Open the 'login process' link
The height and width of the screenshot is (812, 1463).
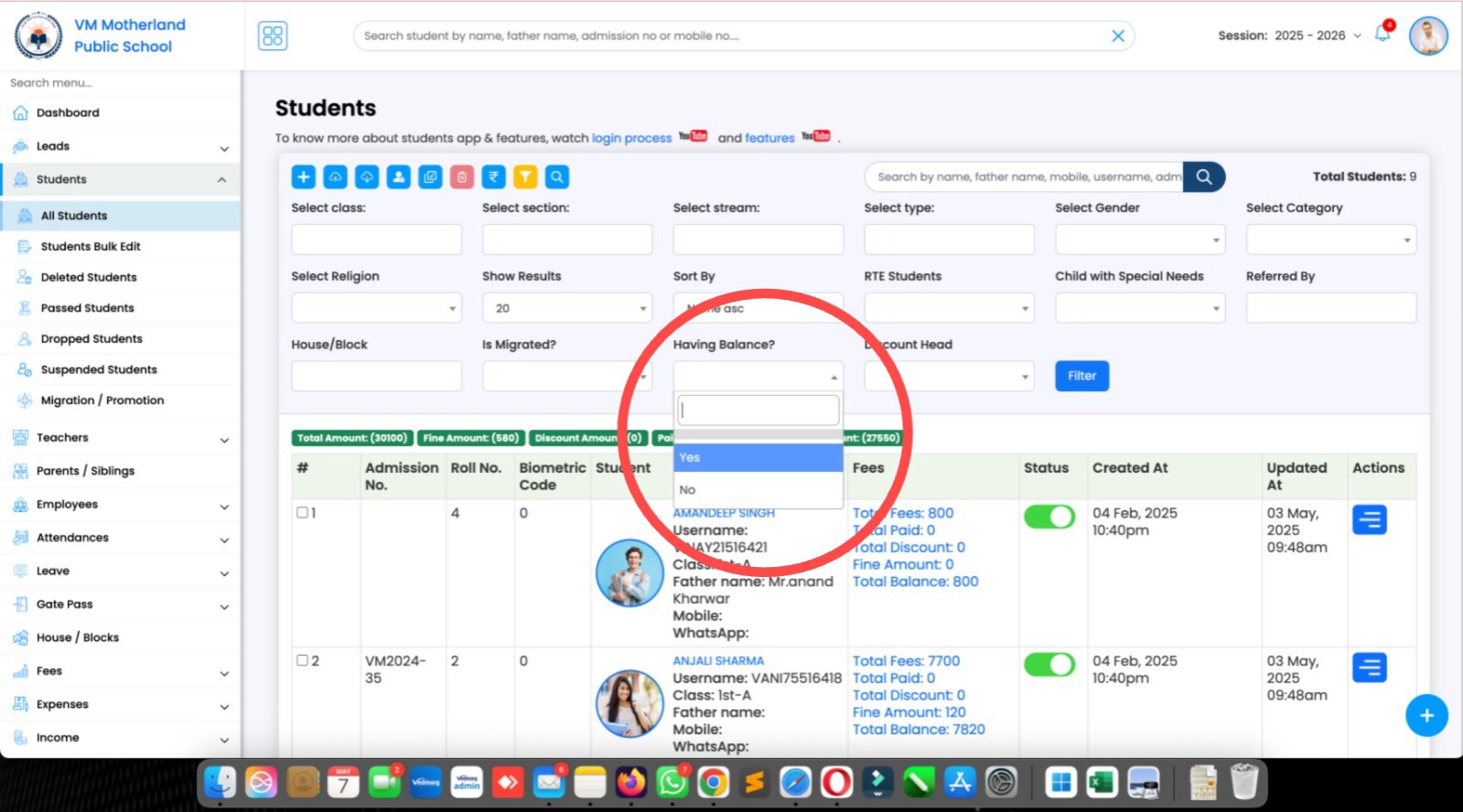pyautogui.click(x=631, y=138)
